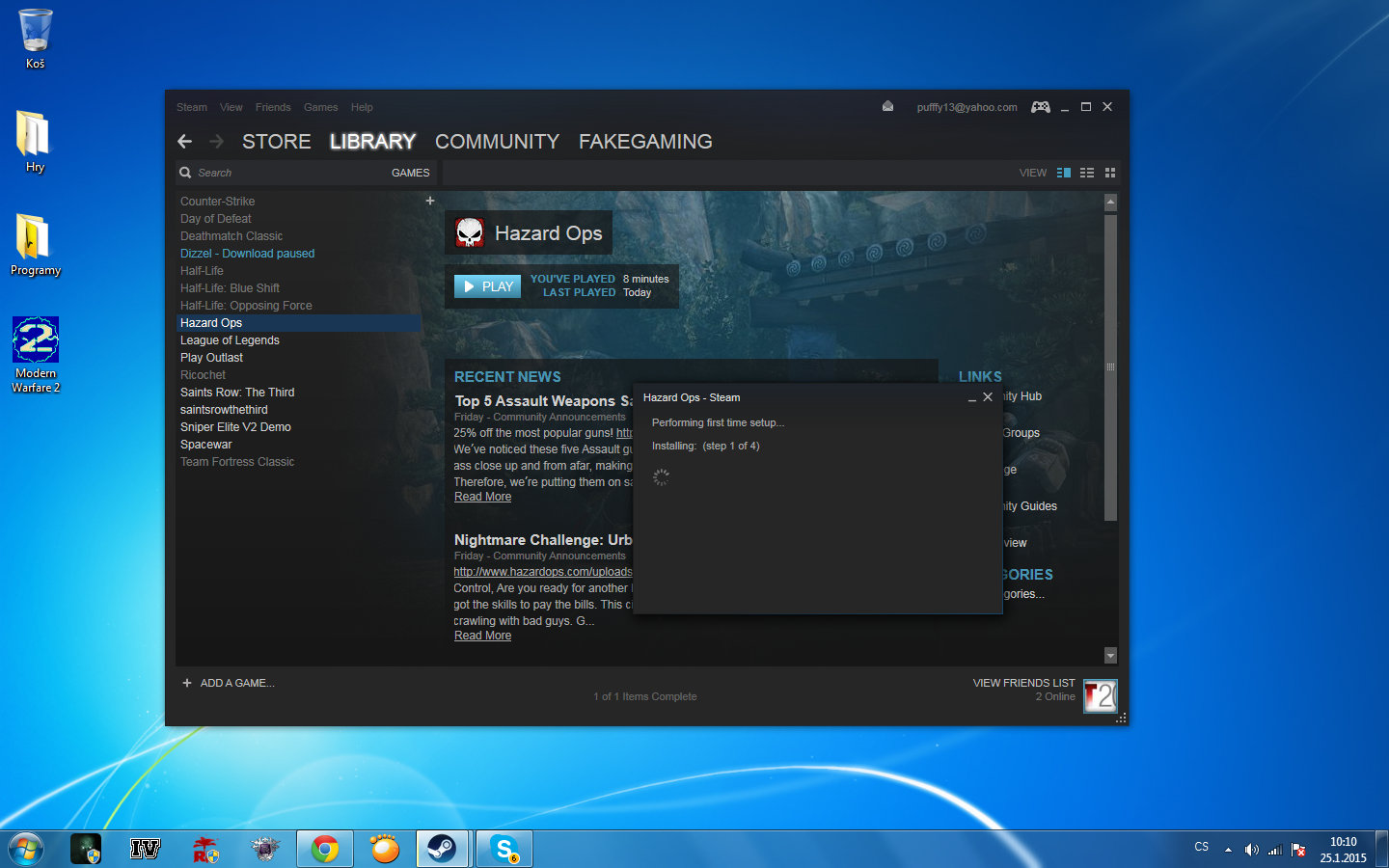Select Ricochet in the game list
1389x868 pixels.
coord(203,375)
